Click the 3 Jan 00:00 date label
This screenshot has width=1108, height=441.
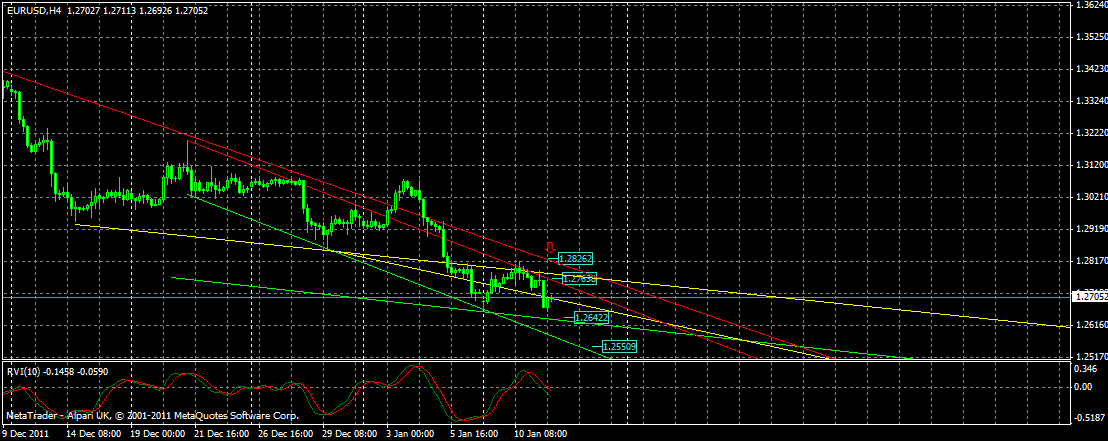pos(411,433)
